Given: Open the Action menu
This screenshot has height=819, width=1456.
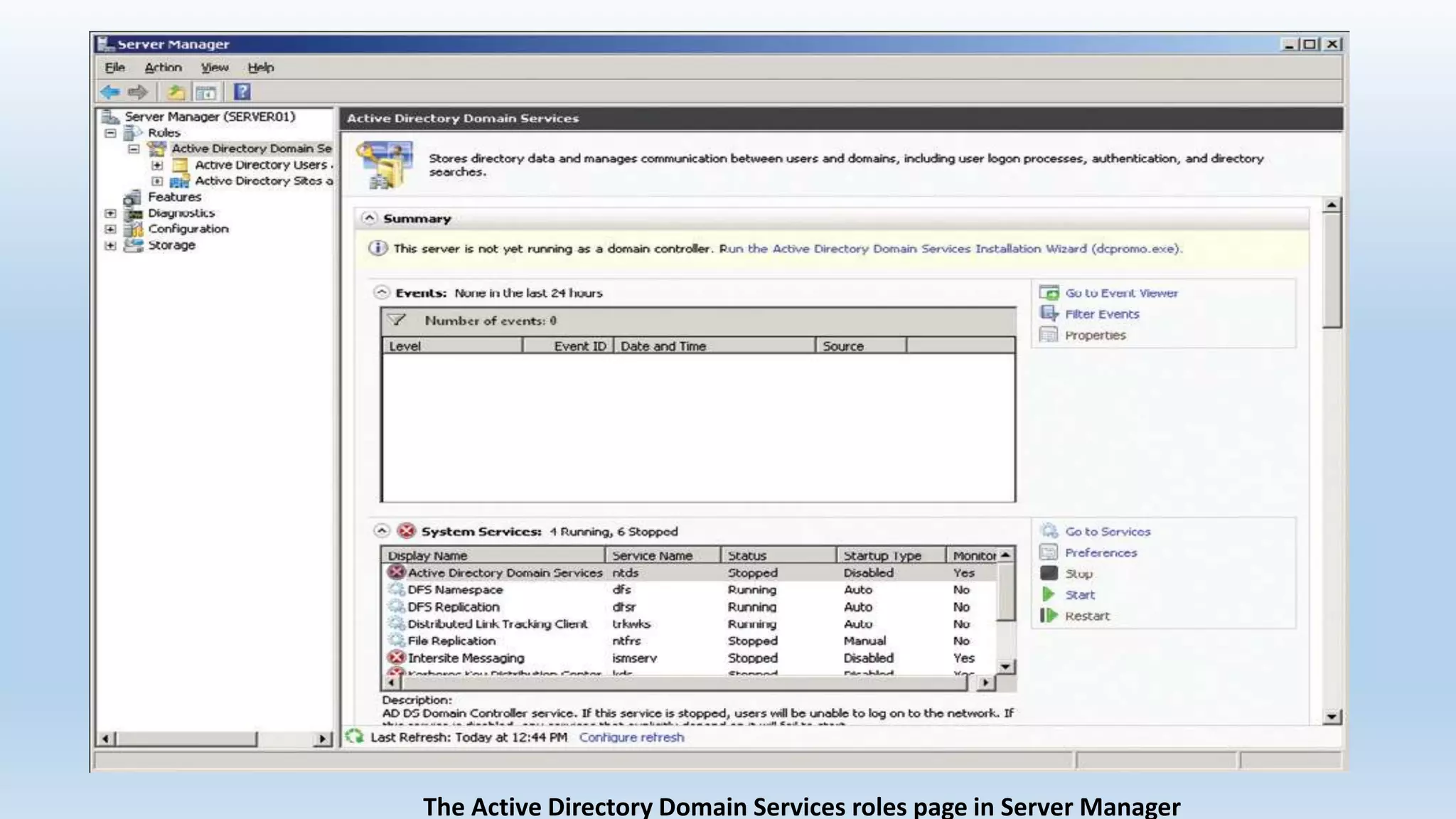Looking at the screenshot, I should [x=163, y=68].
